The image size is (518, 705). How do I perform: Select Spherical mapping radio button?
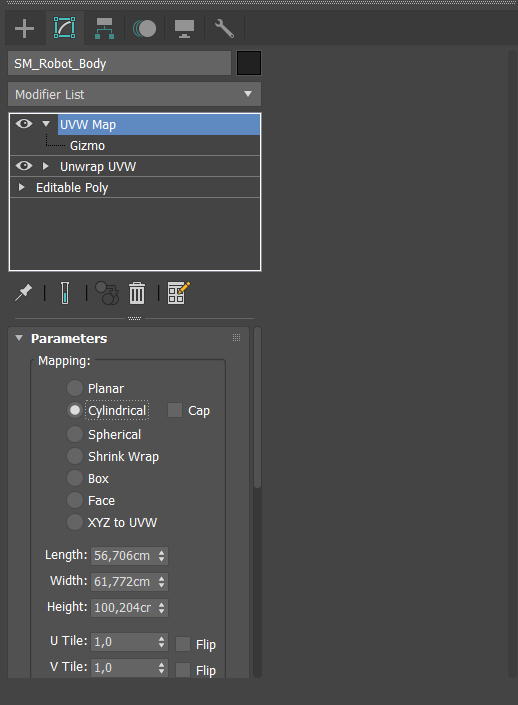point(75,434)
